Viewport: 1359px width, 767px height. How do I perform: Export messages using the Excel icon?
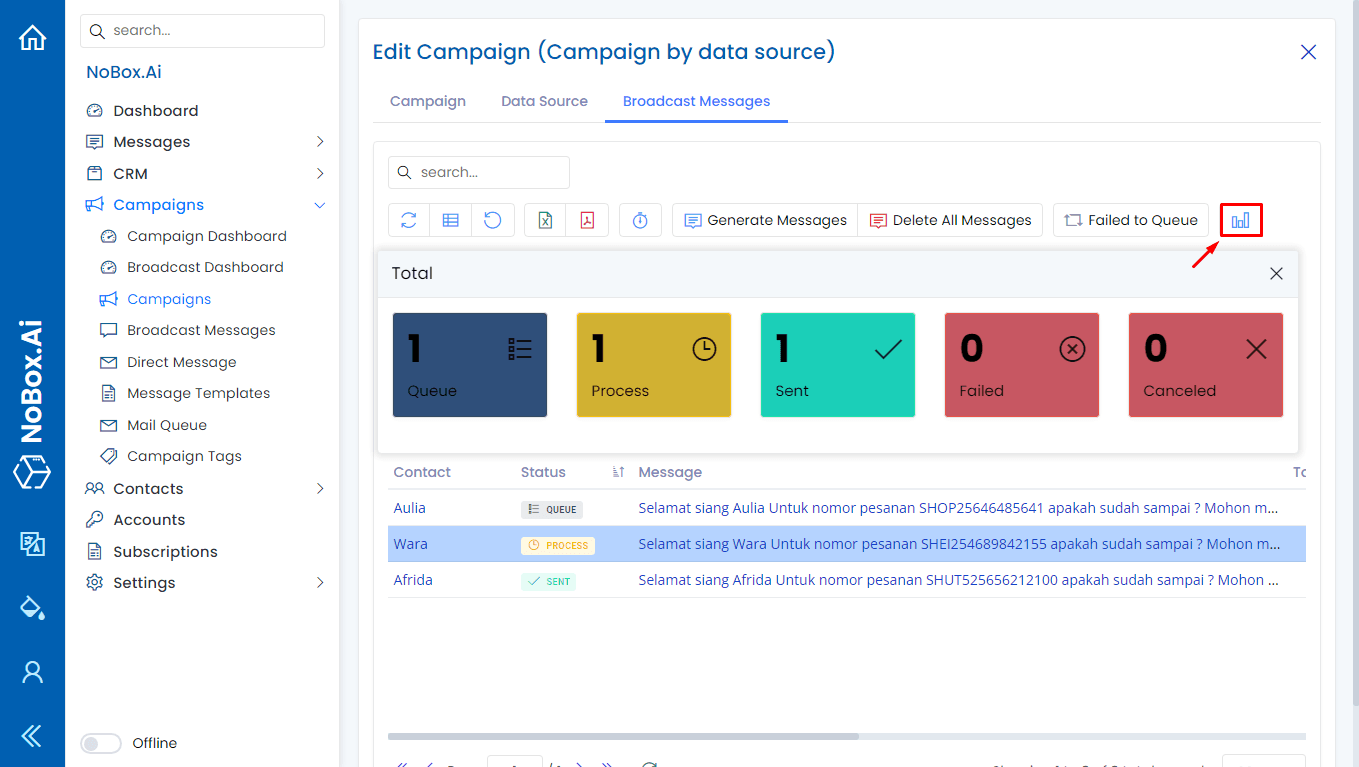545,219
